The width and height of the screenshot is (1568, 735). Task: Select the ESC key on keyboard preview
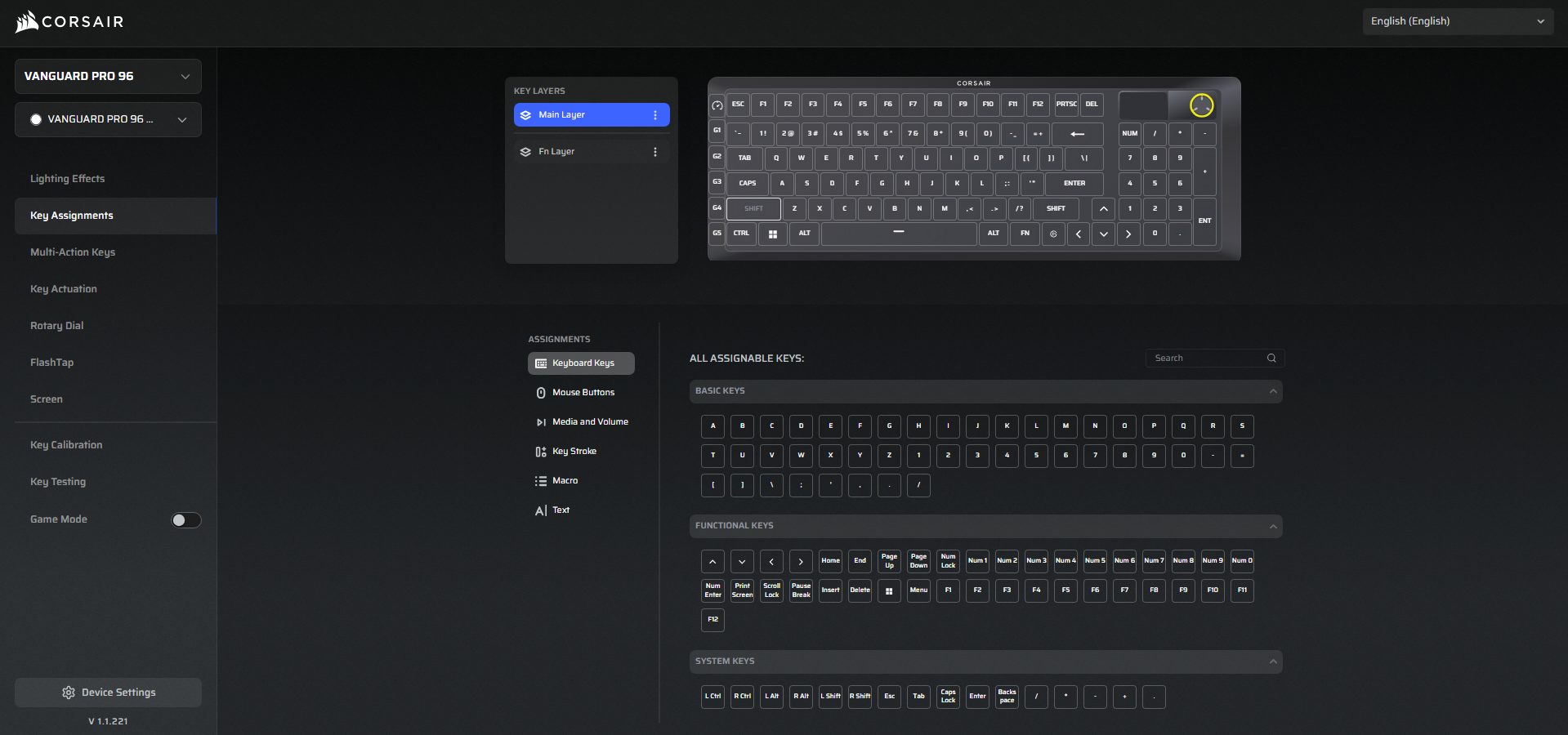(738, 105)
